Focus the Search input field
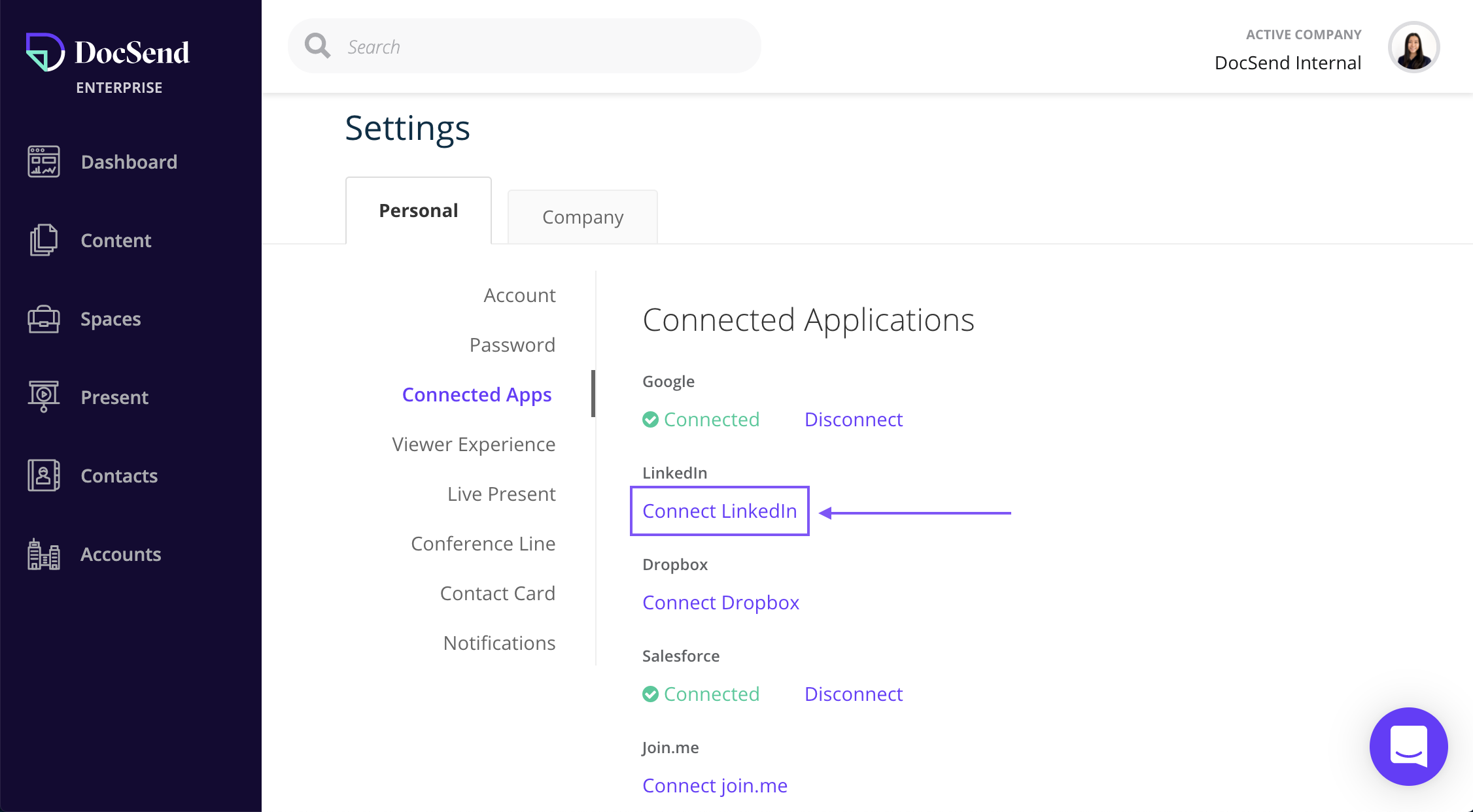The width and height of the screenshot is (1473, 812). 525,46
